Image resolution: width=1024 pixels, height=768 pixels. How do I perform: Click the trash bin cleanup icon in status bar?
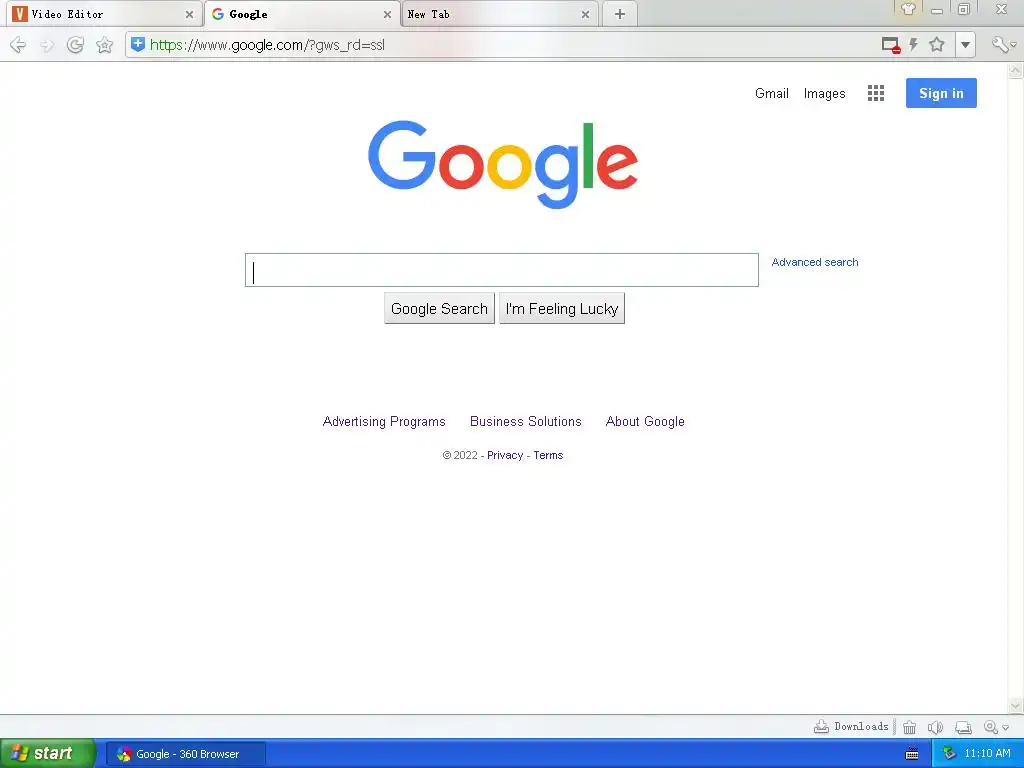pyautogui.click(x=909, y=727)
